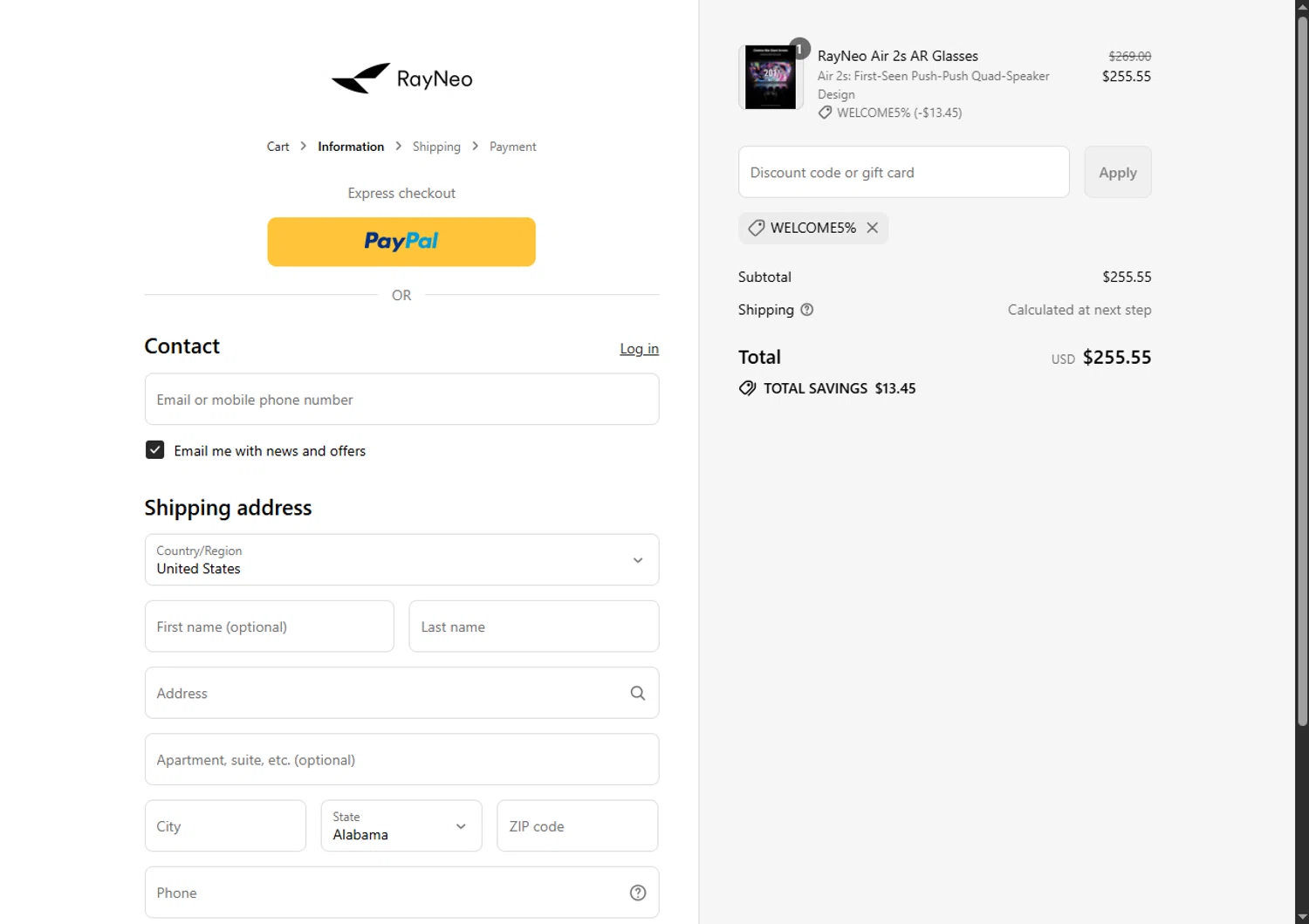The width and height of the screenshot is (1309, 924).
Task: Click the 'RayNeo Air 2s AR Glasses' title
Action: pyautogui.click(x=898, y=56)
